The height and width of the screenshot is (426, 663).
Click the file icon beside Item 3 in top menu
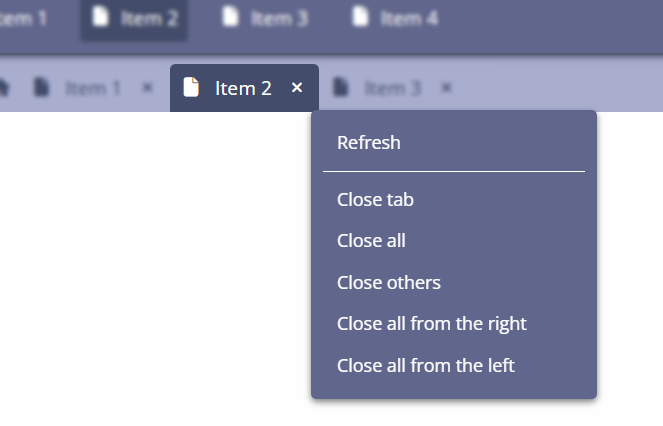click(230, 17)
